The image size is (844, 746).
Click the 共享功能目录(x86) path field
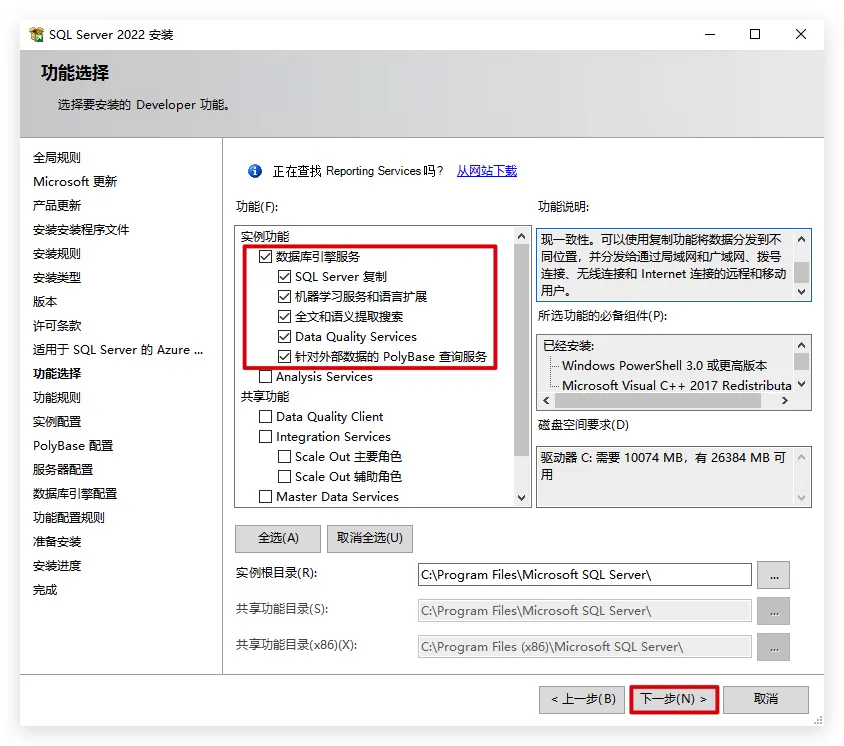click(x=585, y=646)
